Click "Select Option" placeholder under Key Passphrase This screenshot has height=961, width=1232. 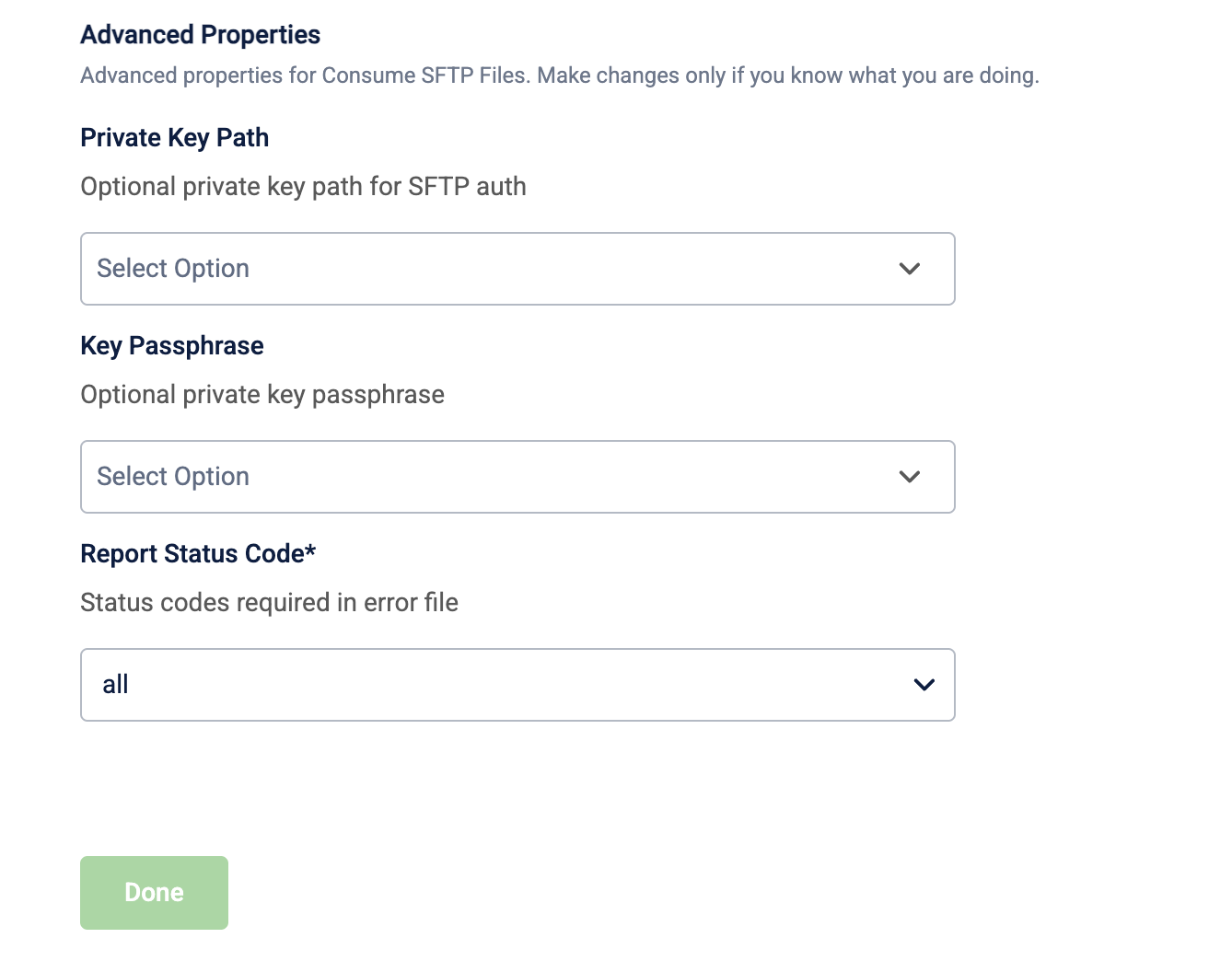point(173,477)
